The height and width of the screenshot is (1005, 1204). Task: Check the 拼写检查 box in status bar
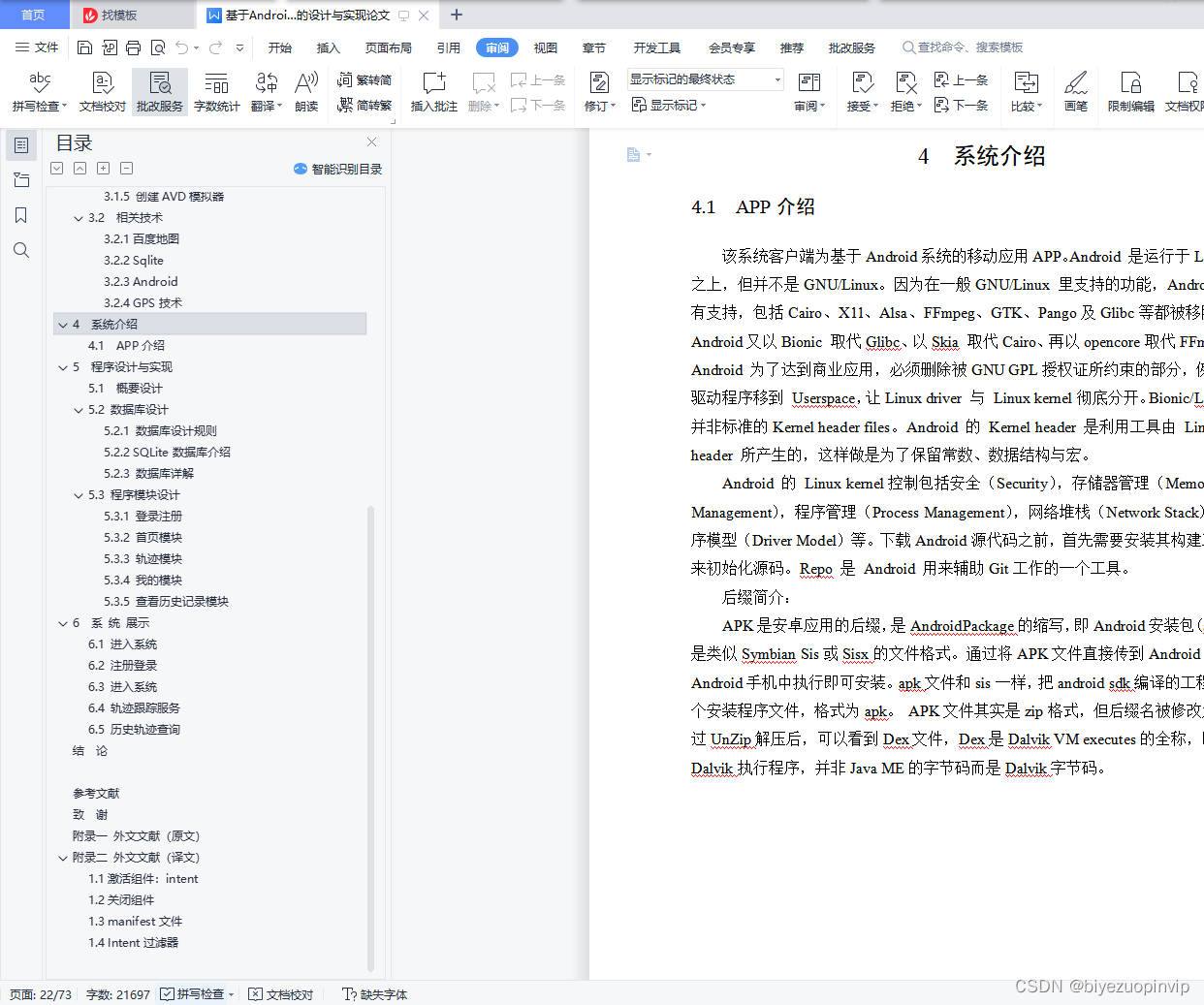167,993
